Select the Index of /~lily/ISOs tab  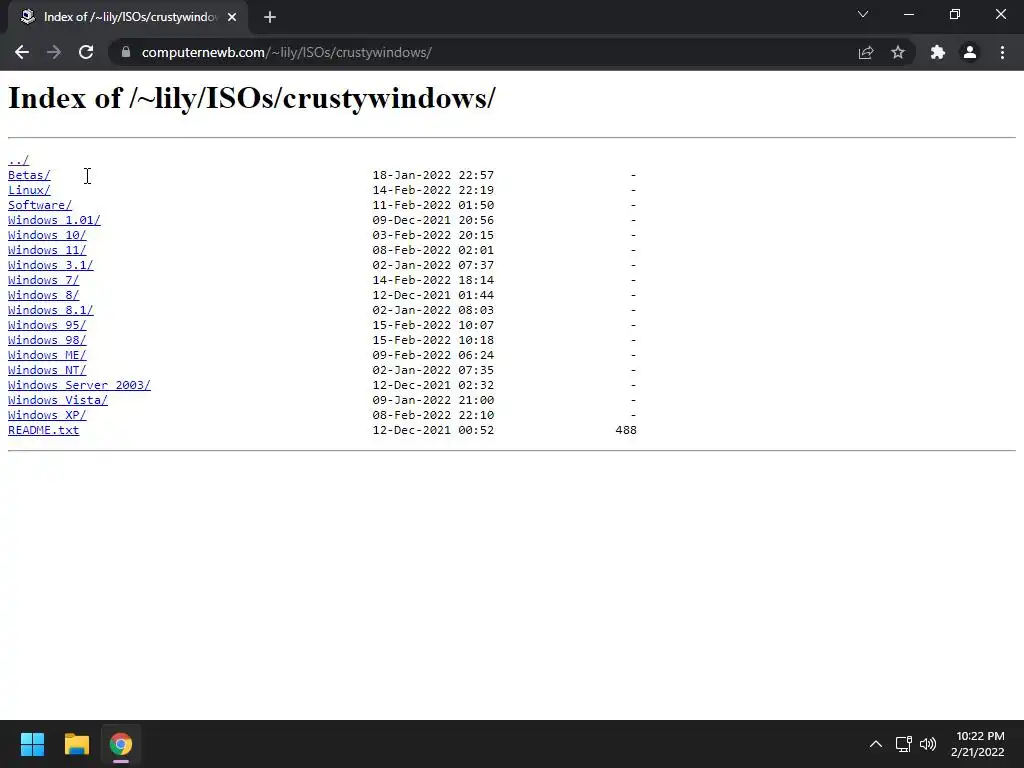click(x=128, y=17)
